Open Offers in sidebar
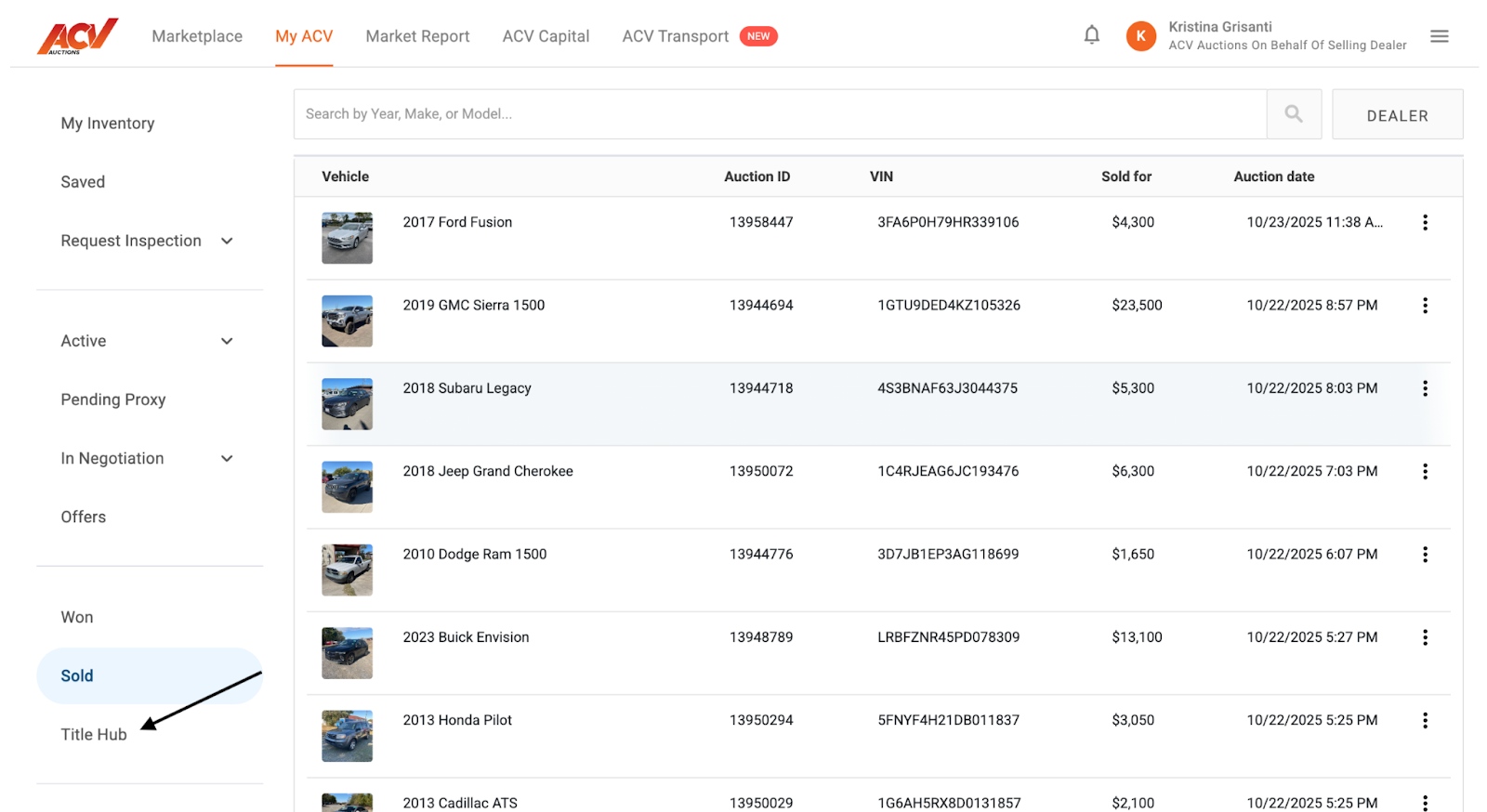The image size is (1487, 812). click(x=84, y=517)
